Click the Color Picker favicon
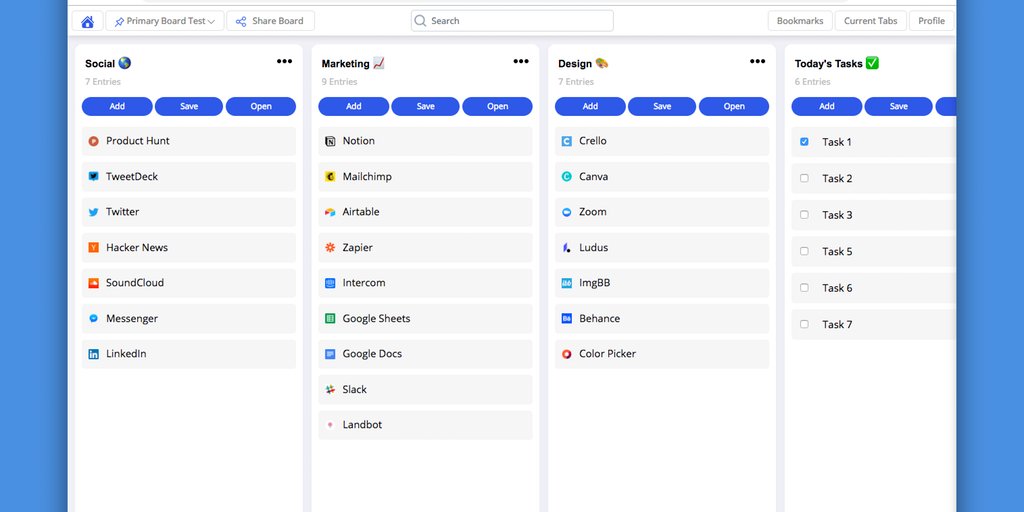1024x512 pixels. 566,354
